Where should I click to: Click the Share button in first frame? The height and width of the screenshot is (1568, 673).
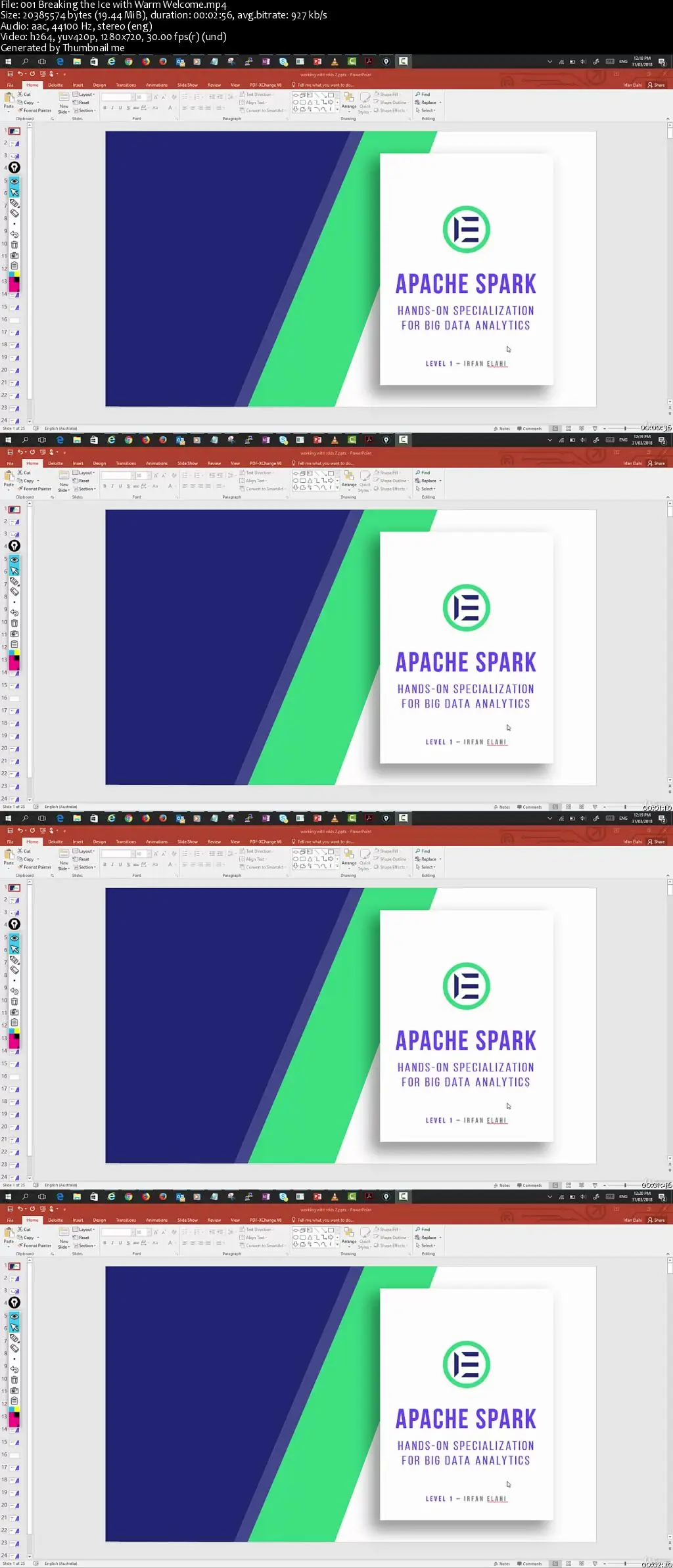(657, 85)
